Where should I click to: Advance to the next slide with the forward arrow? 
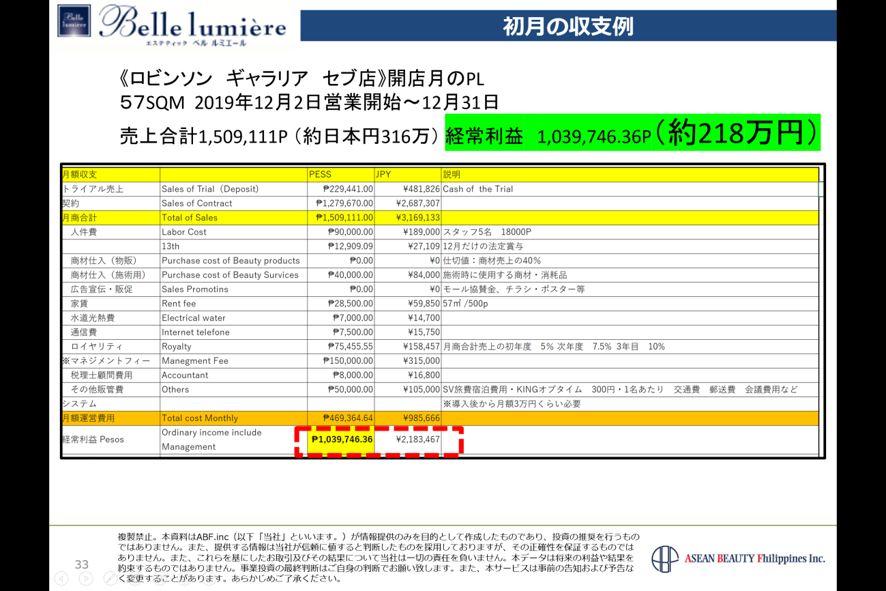tap(86, 578)
